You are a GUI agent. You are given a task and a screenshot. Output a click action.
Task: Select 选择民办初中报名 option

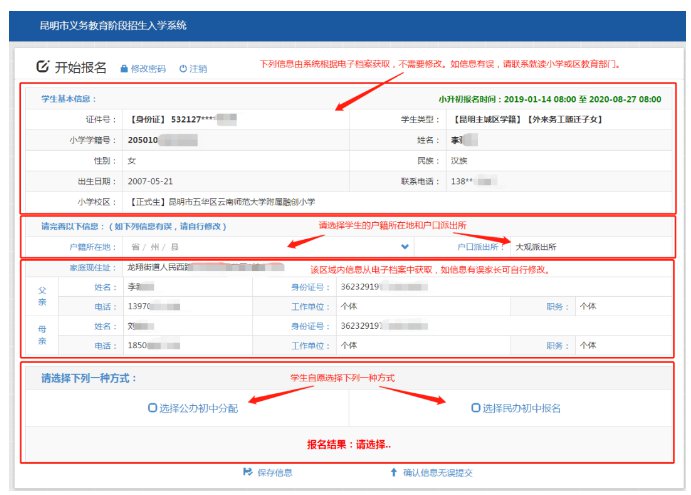point(475,408)
